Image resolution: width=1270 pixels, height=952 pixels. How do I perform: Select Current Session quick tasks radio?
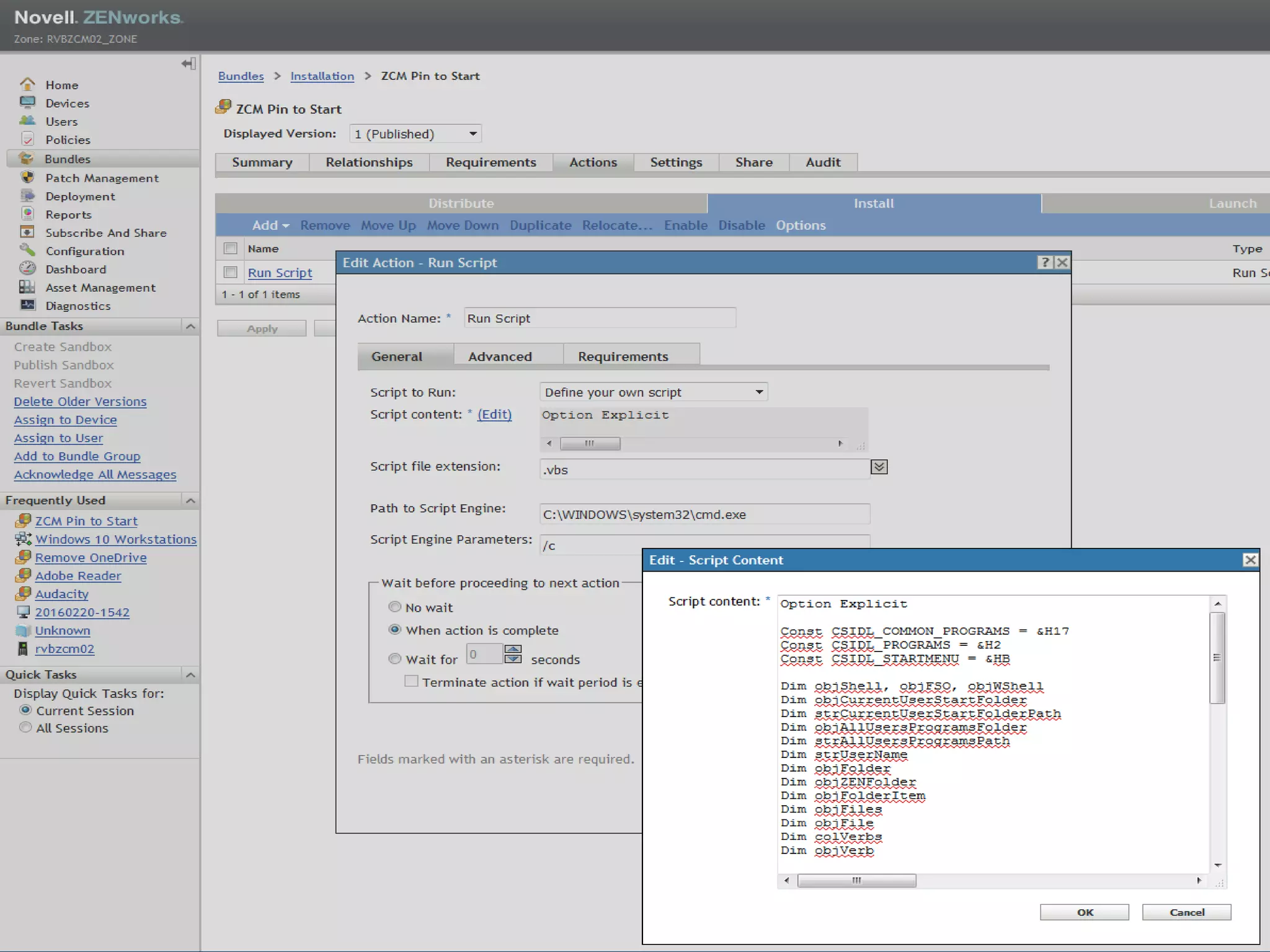pyautogui.click(x=25, y=710)
